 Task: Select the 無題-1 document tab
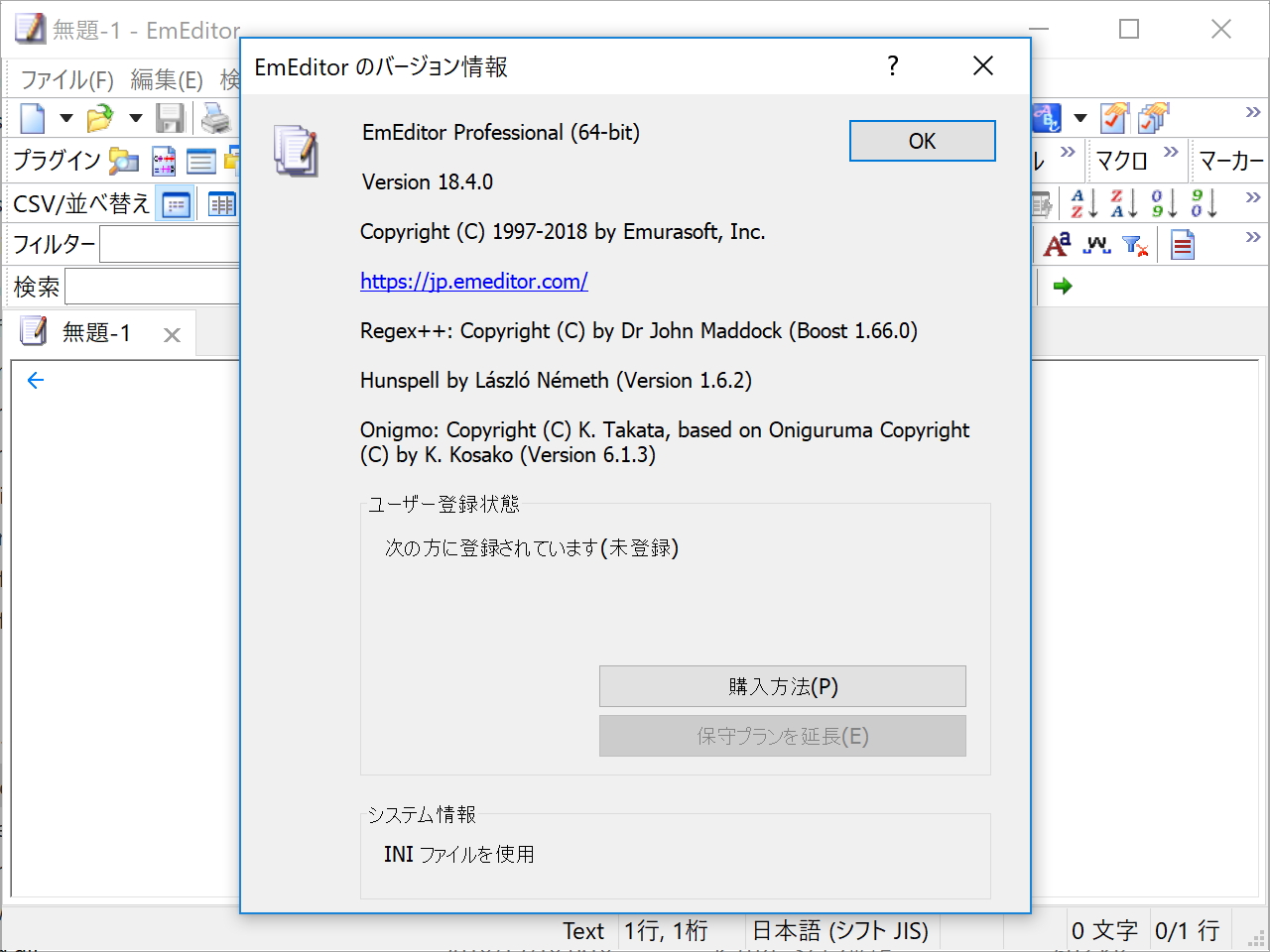click(99, 332)
